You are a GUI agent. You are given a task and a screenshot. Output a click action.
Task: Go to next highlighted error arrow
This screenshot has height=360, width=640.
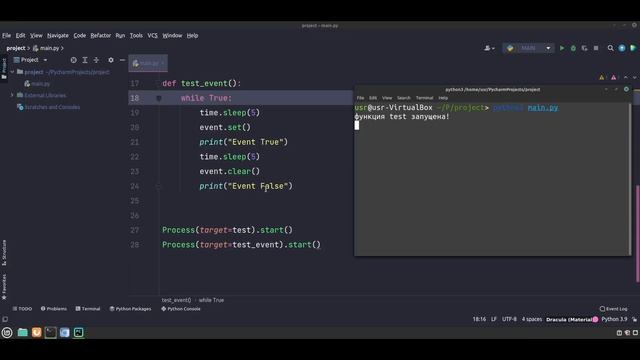coord(634,77)
